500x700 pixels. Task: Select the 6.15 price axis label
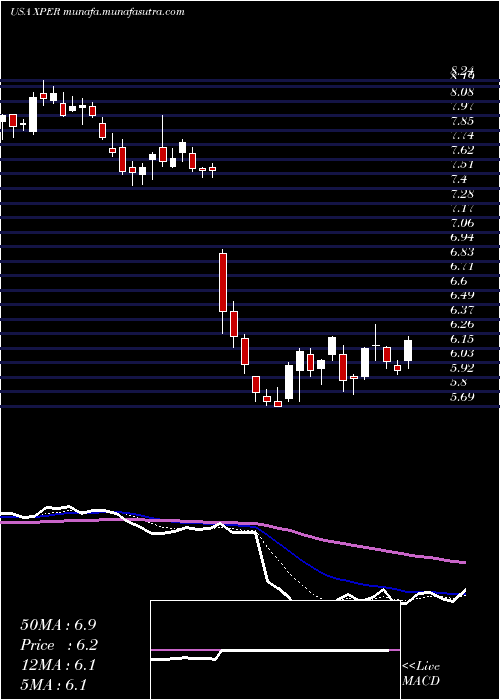(462, 339)
